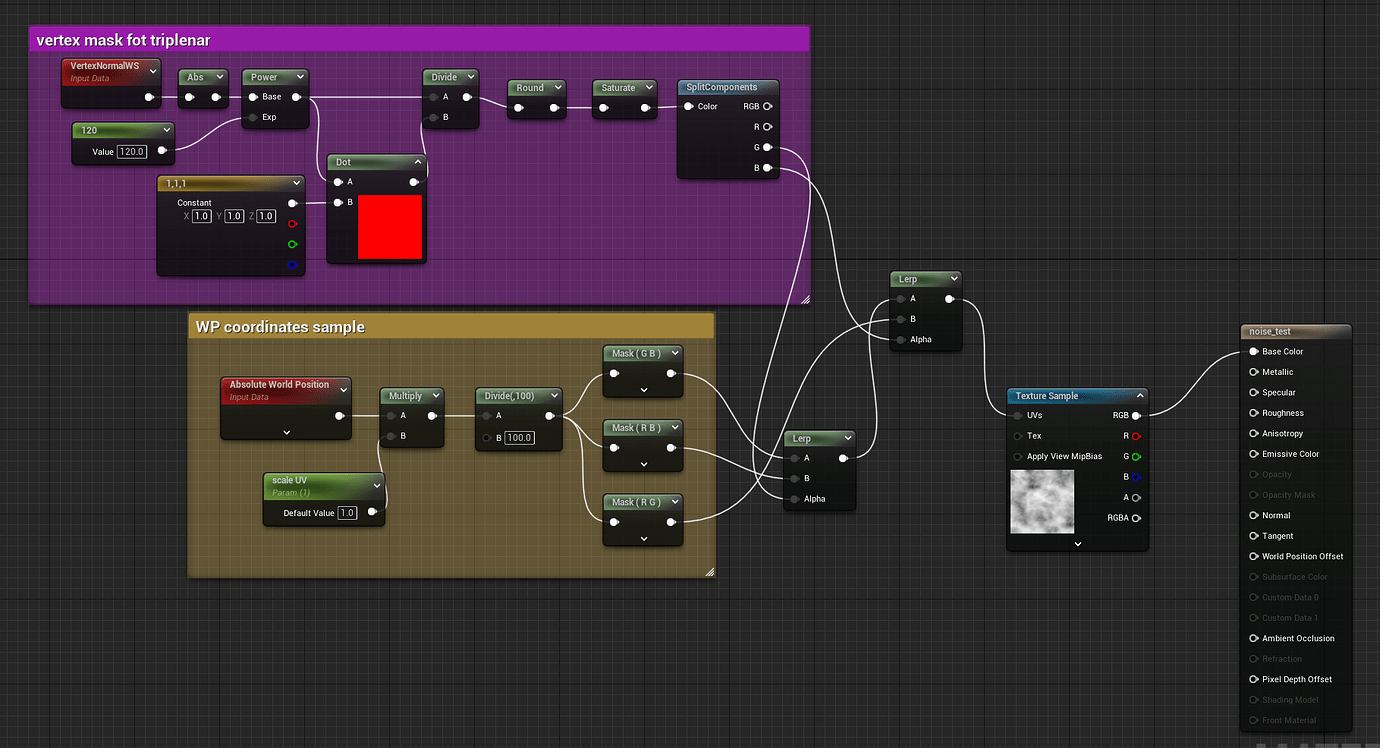The width and height of the screenshot is (1380, 748).
Task: Click VertexNormalWS output pin
Action: pos(149,97)
